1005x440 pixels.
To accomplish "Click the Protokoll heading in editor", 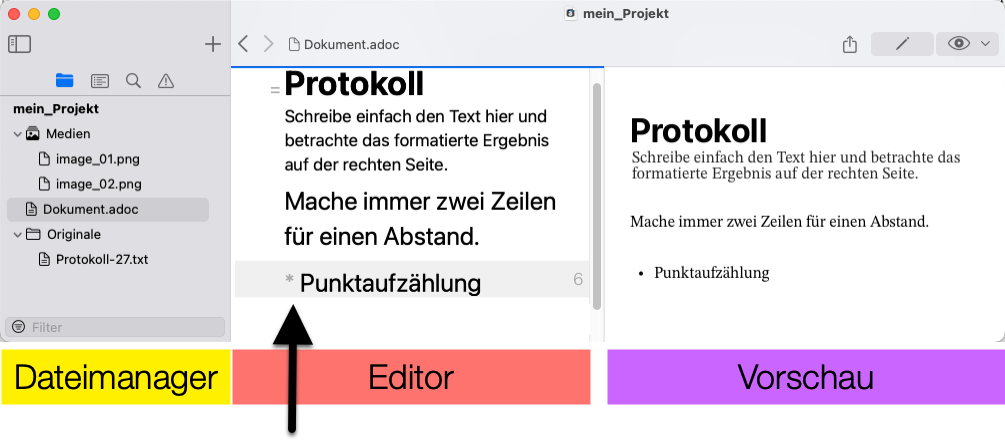I will (x=354, y=83).
